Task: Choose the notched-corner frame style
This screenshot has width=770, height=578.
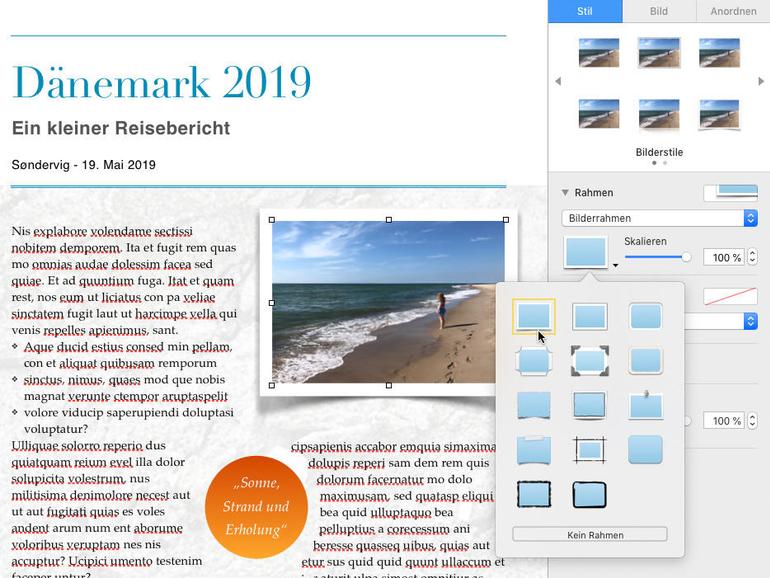Action: [534, 361]
